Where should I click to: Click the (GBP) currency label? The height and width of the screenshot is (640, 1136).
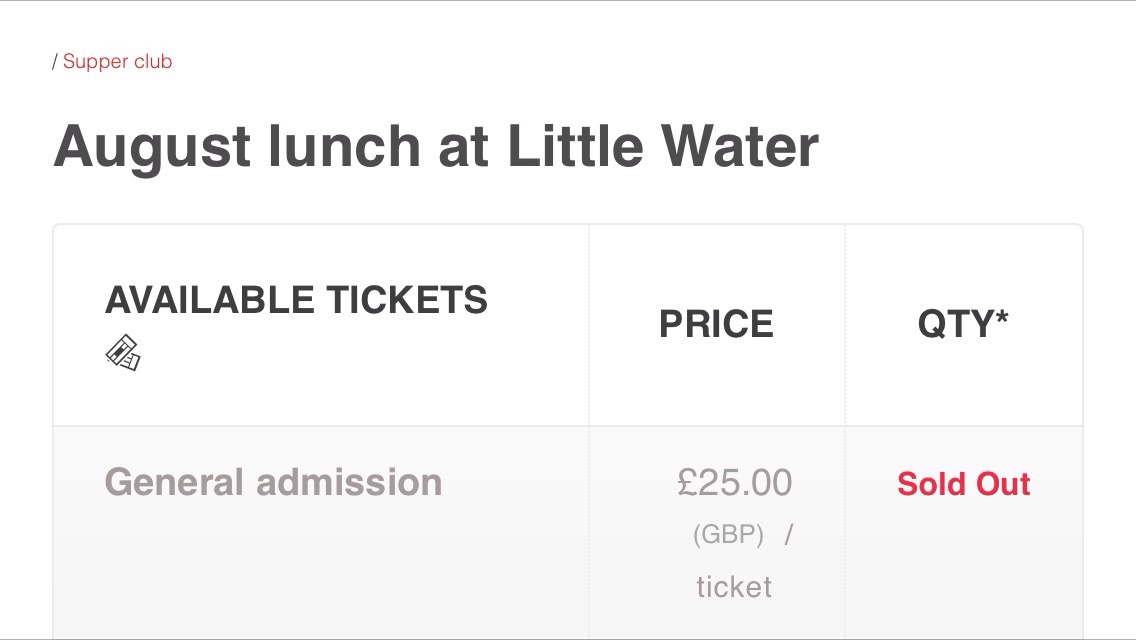728,535
